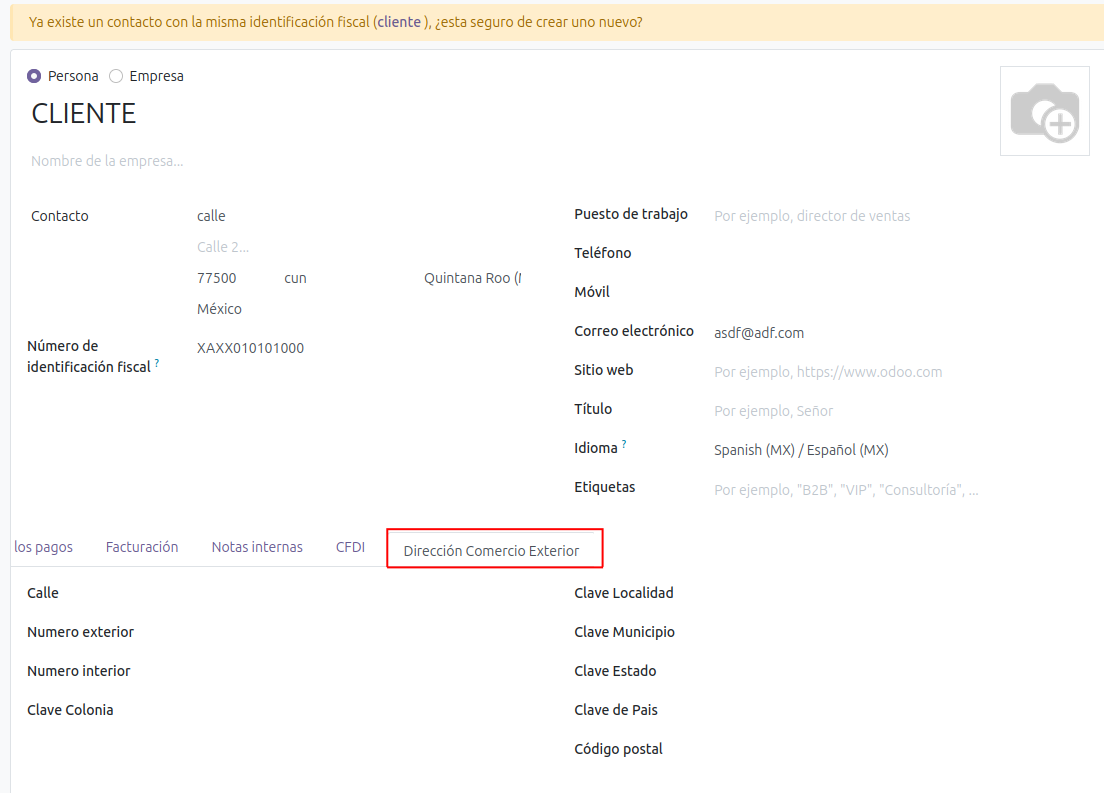The height and width of the screenshot is (793, 1104).
Task: Click the help tooltip for identificación fiscal
Action: pos(157,363)
